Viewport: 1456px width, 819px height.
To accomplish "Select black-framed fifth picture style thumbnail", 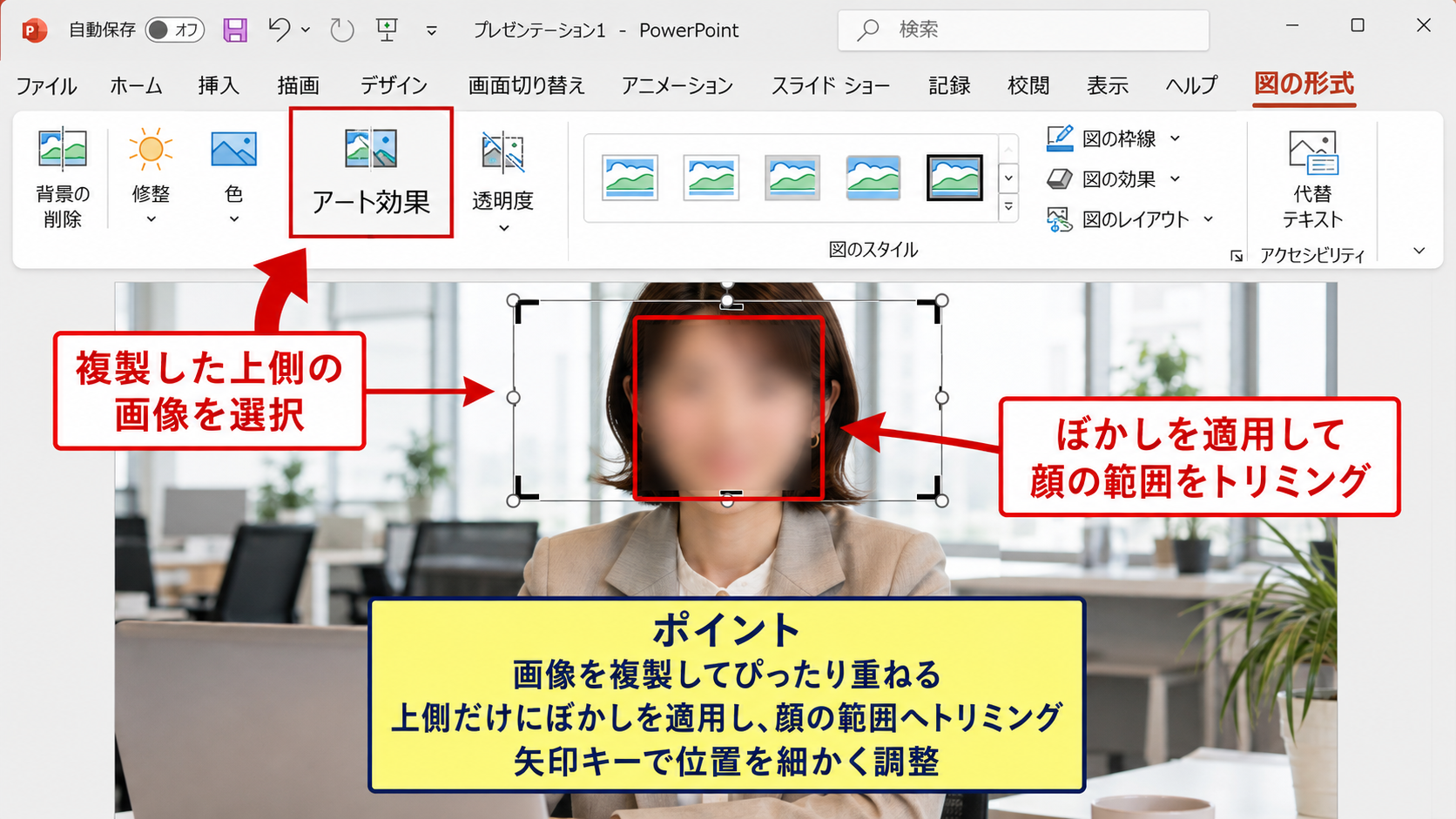I will 954,178.
